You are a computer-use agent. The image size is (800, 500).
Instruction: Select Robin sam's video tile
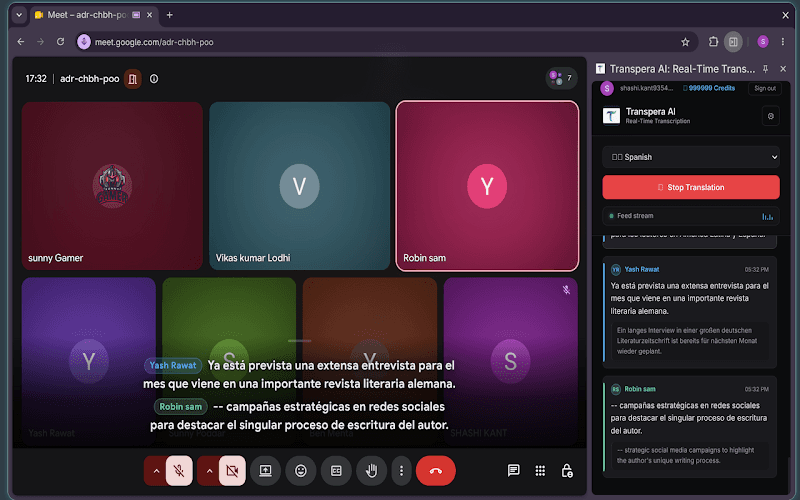(487, 186)
